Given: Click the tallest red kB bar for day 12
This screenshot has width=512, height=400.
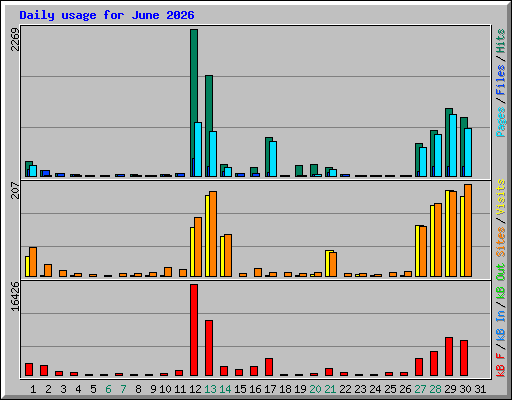Looking at the screenshot, I should 194,330.
